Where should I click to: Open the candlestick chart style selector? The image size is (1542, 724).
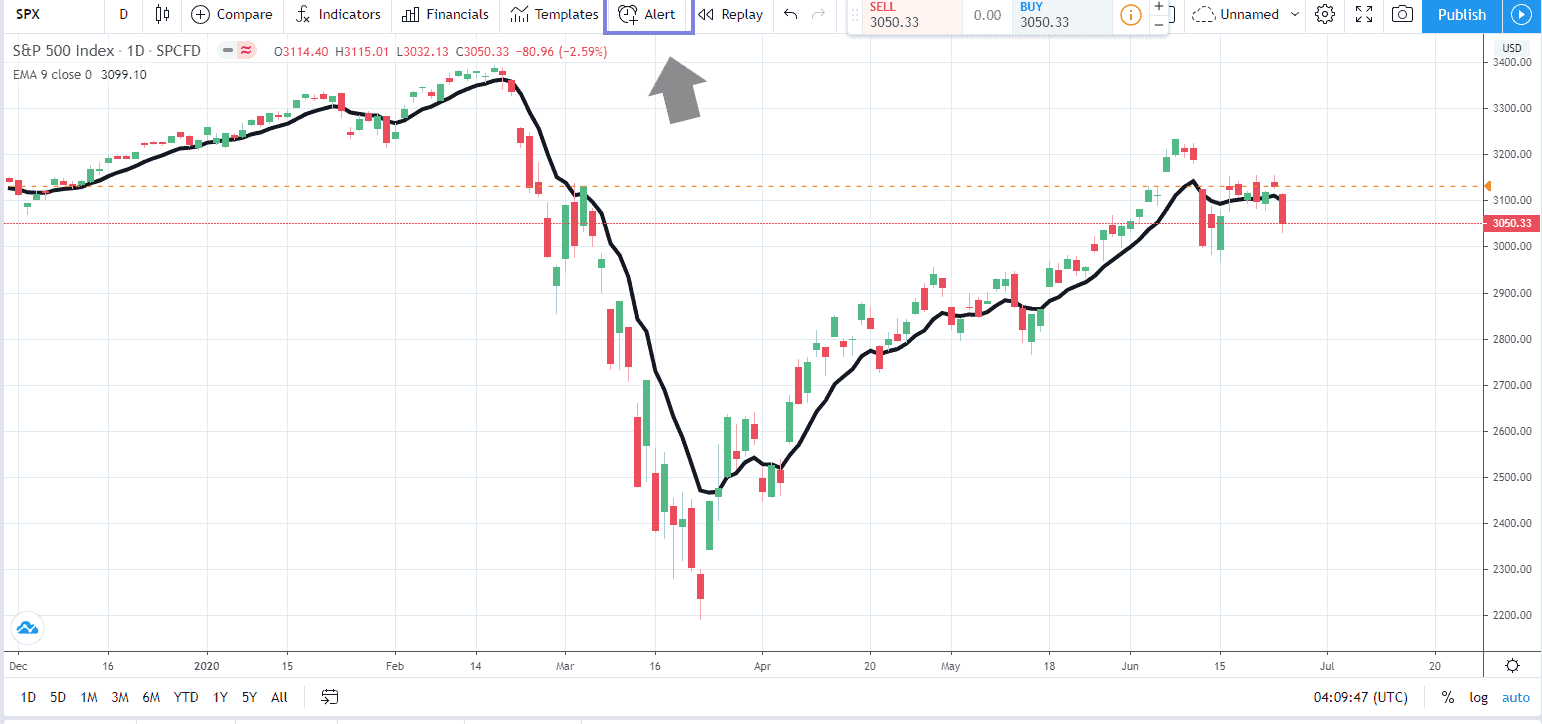[162, 14]
